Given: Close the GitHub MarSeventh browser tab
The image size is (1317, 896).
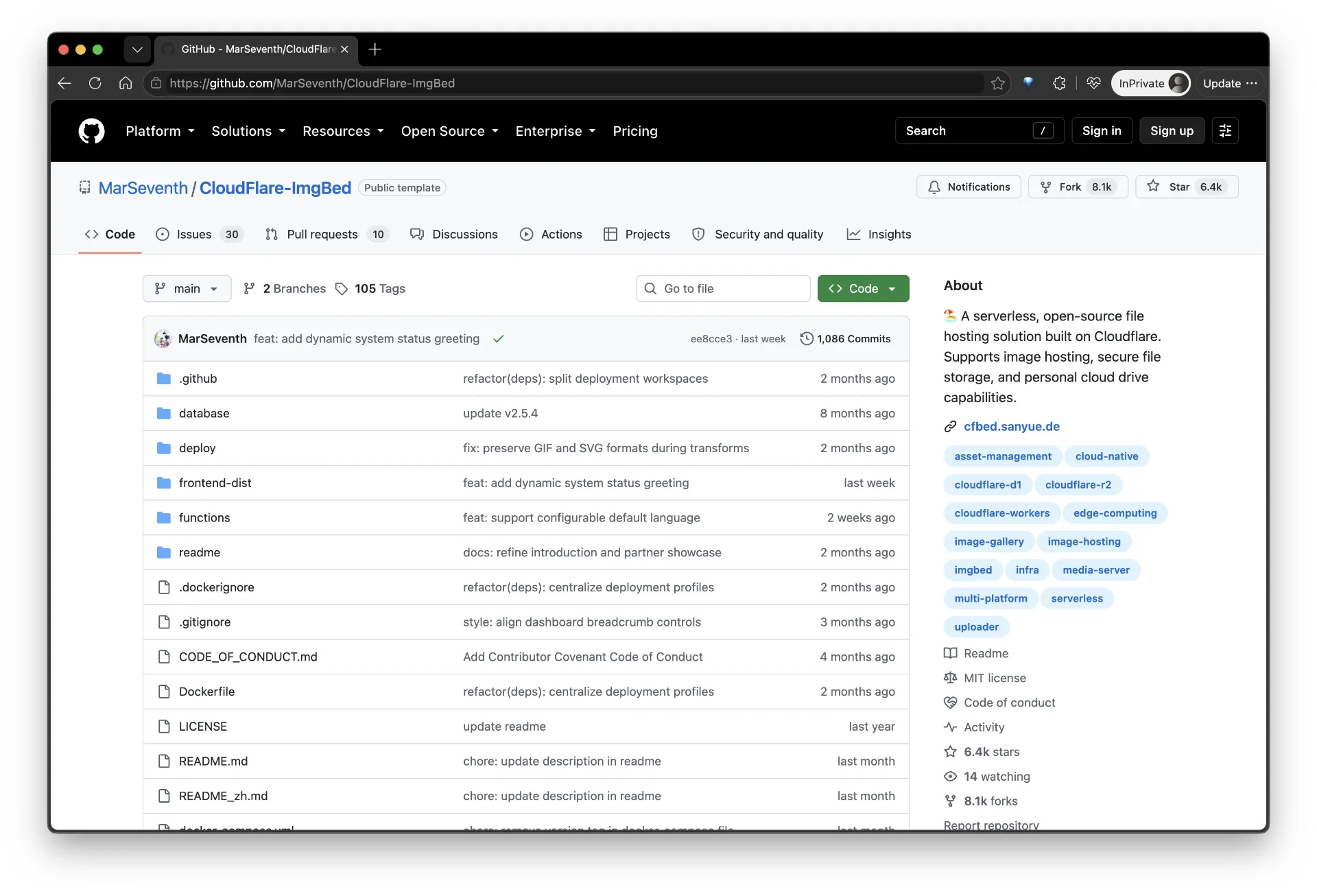Looking at the screenshot, I should pyautogui.click(x=344, y=49).
